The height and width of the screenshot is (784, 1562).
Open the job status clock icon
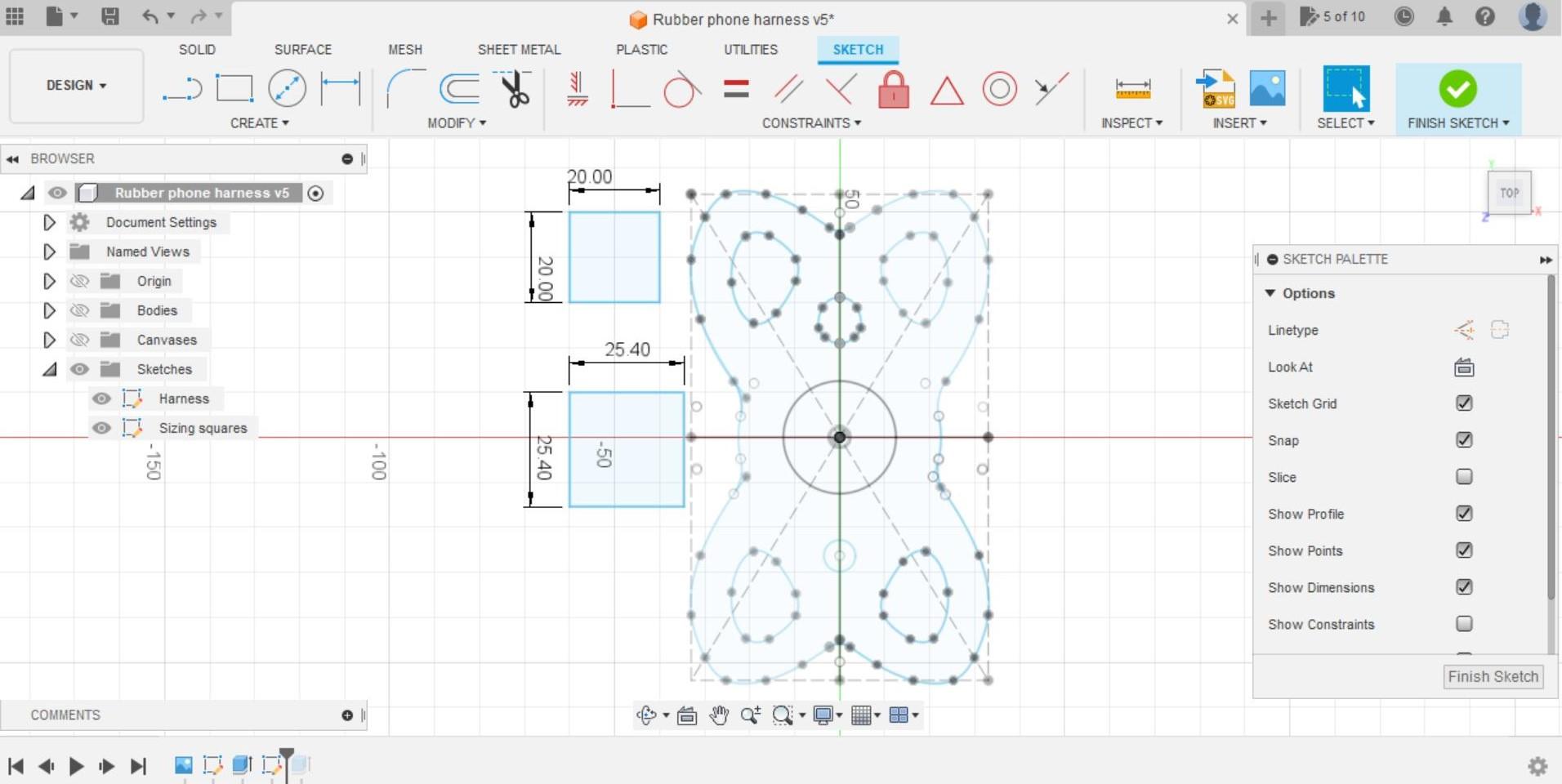click(x=1404, y=16)
